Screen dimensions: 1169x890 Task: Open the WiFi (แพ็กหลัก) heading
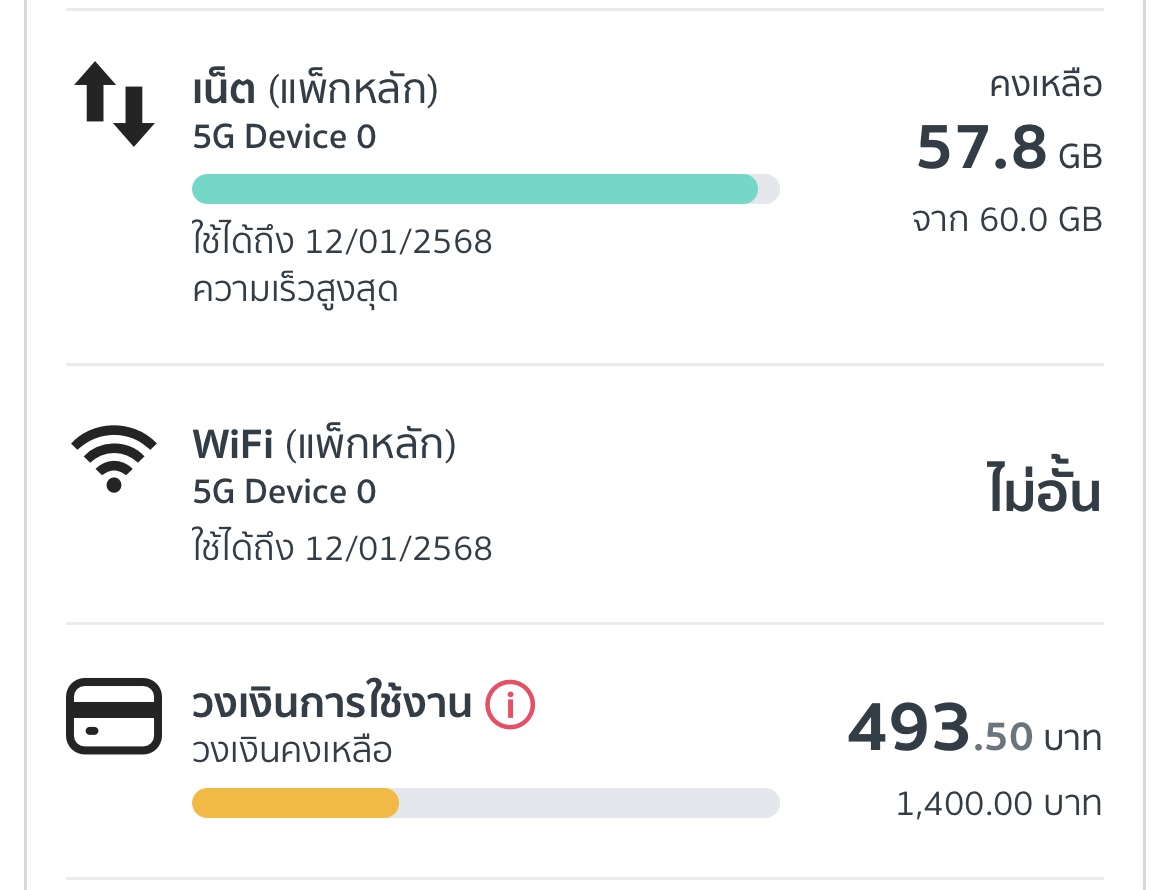(x=324, y=445)
